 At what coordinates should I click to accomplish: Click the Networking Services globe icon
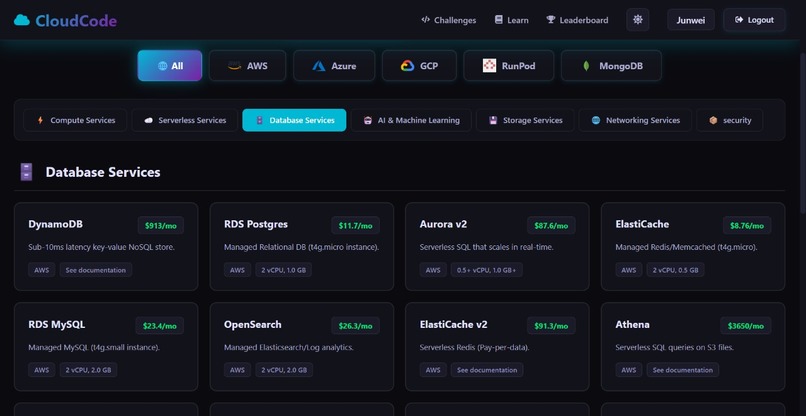[x=596, y=120]
